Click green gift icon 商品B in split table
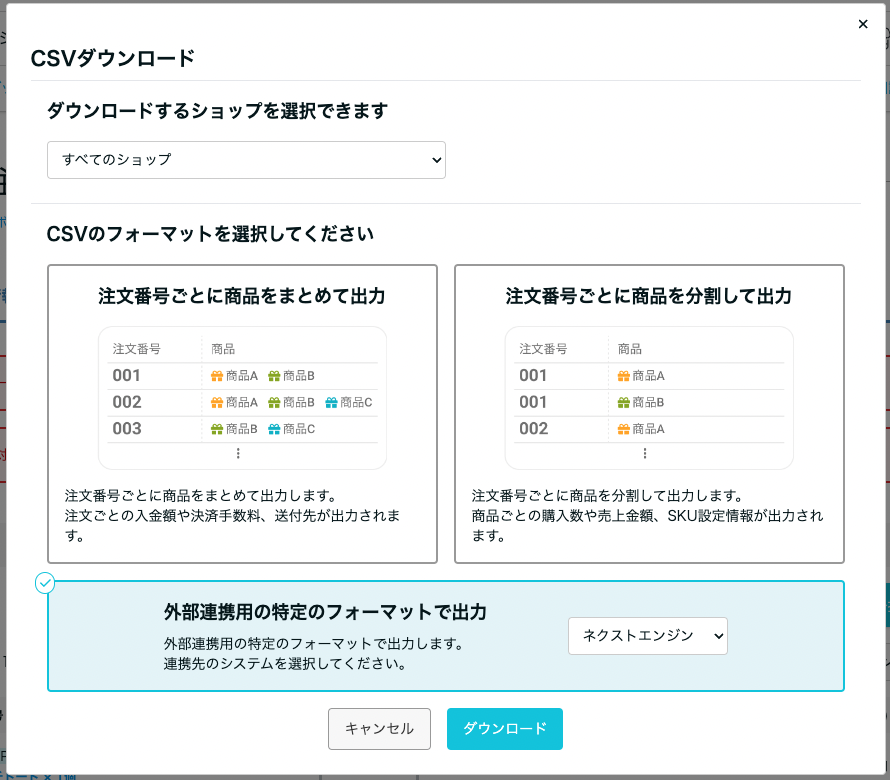This screenshot has height=780, width=890. pyautogui.click(x=624, y=402)
